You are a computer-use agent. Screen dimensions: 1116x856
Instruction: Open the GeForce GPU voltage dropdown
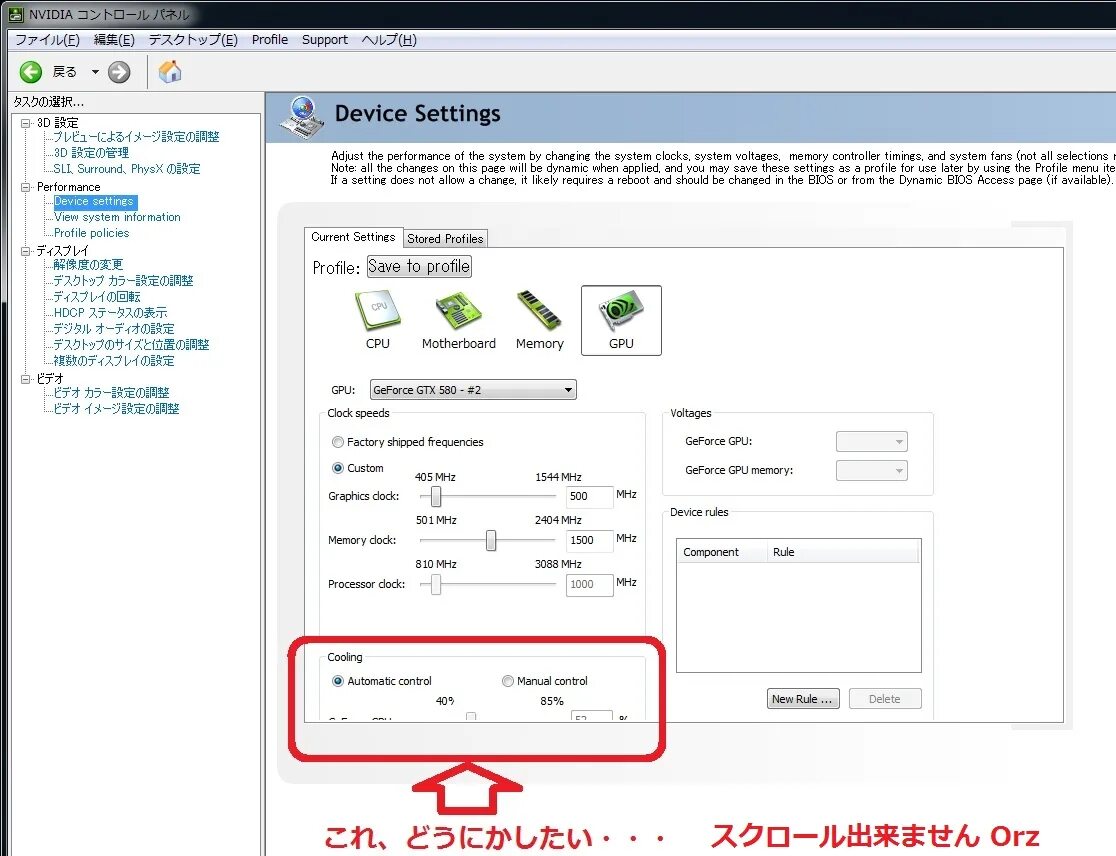[x=872, y=441]
